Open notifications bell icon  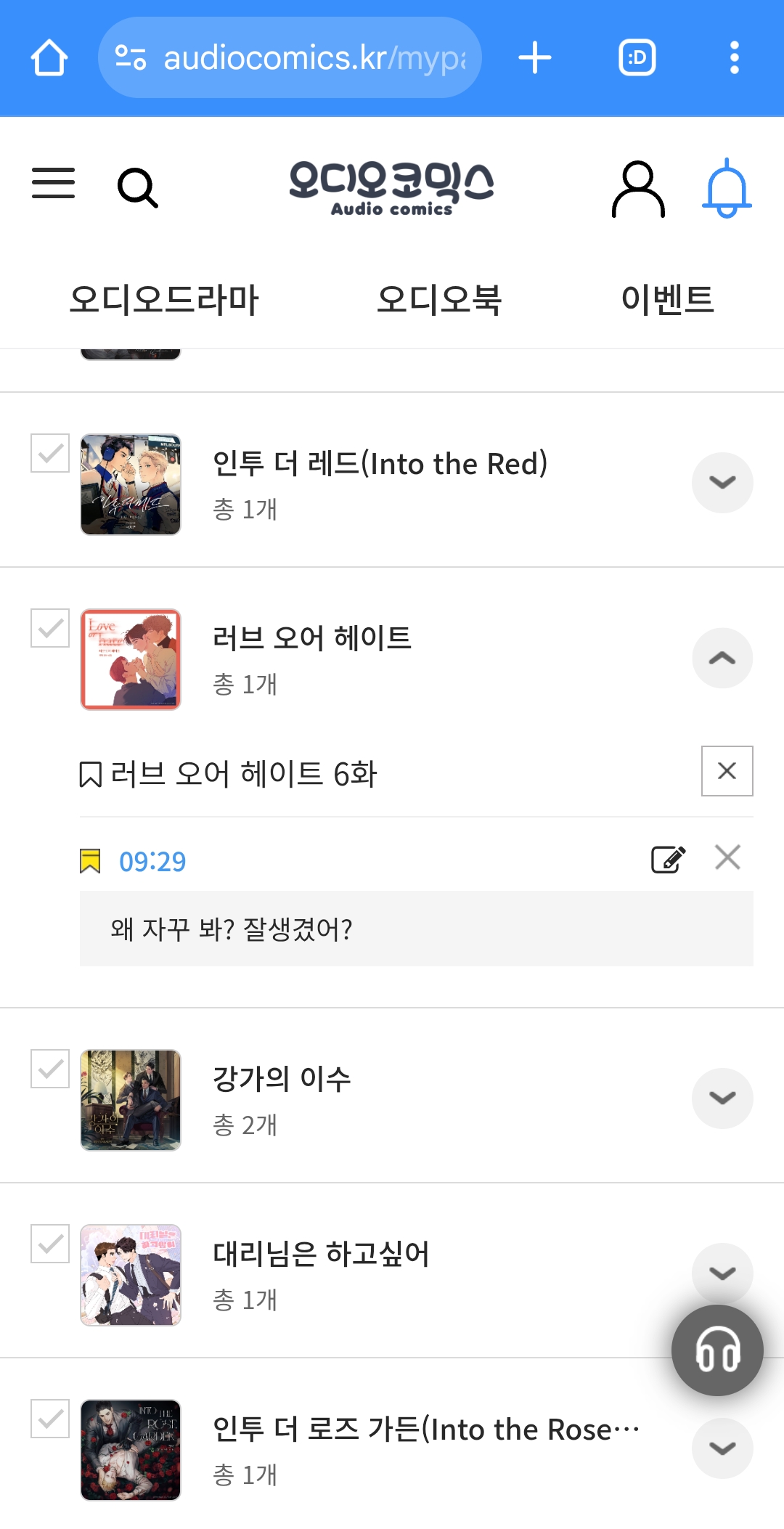[x=727, y=188]
